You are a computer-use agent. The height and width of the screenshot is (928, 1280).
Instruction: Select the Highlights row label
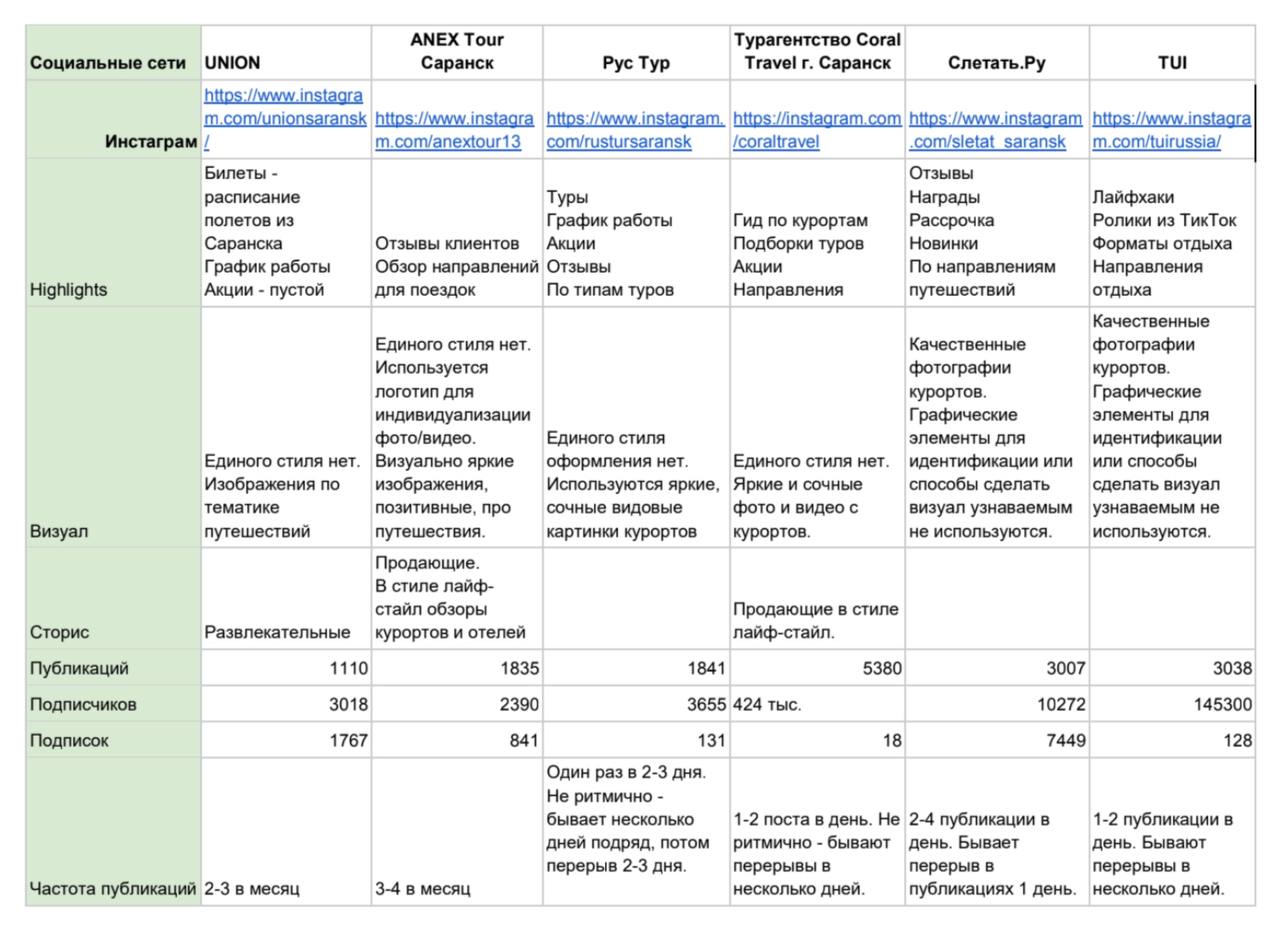[x=113, y=232]
